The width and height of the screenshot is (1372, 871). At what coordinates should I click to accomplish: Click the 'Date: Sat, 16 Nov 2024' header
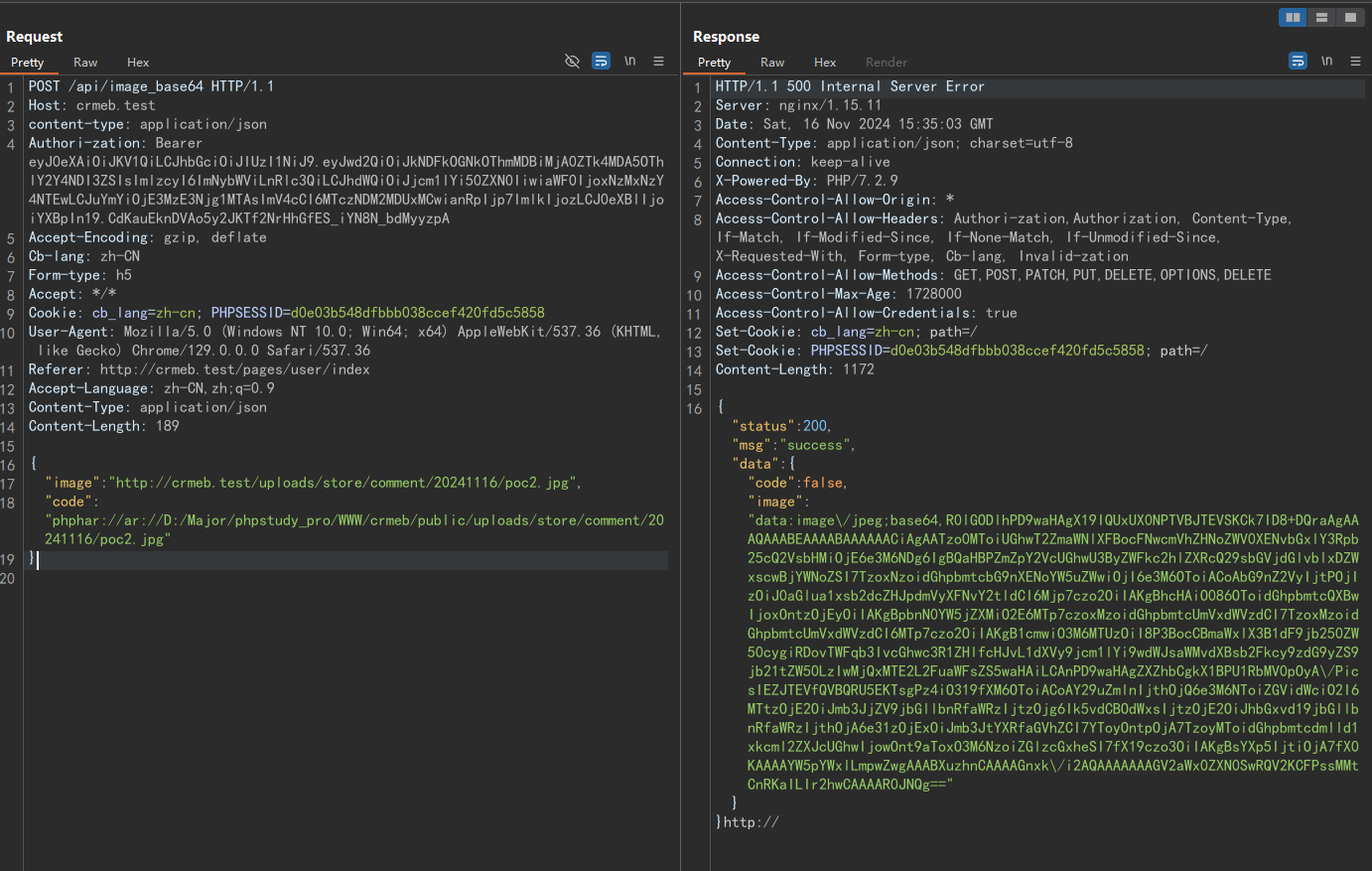[x=854, y=124]
